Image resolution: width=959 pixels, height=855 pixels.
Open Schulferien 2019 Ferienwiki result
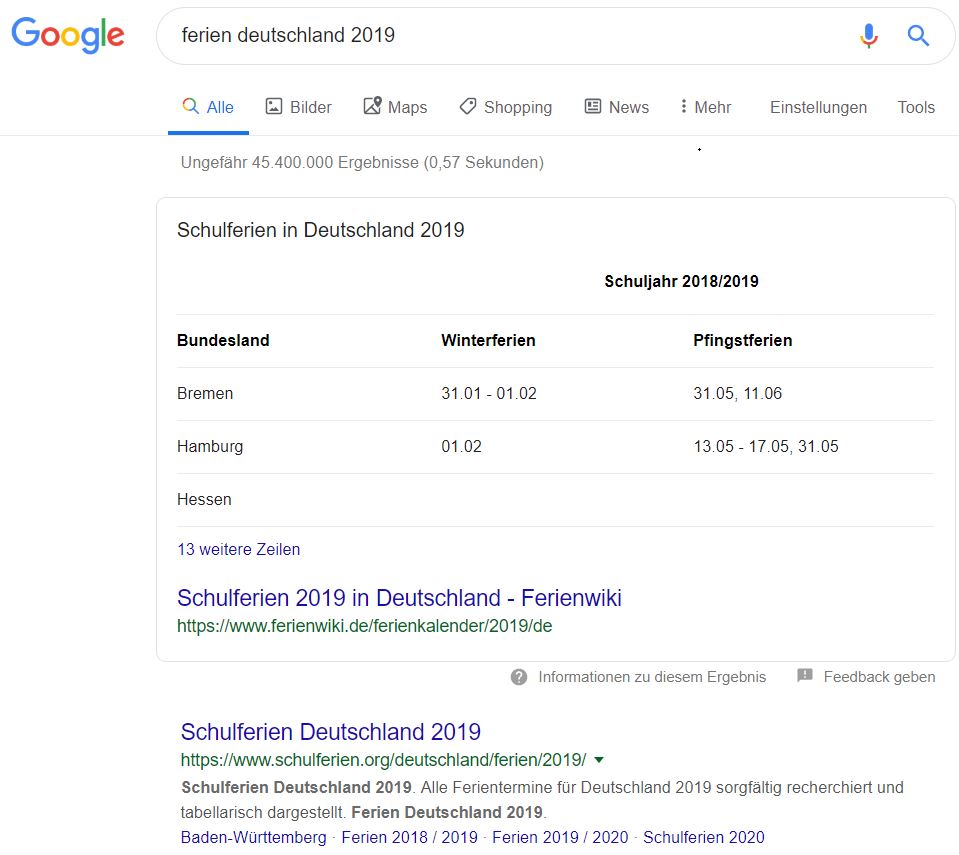click(x=399, y=598)
